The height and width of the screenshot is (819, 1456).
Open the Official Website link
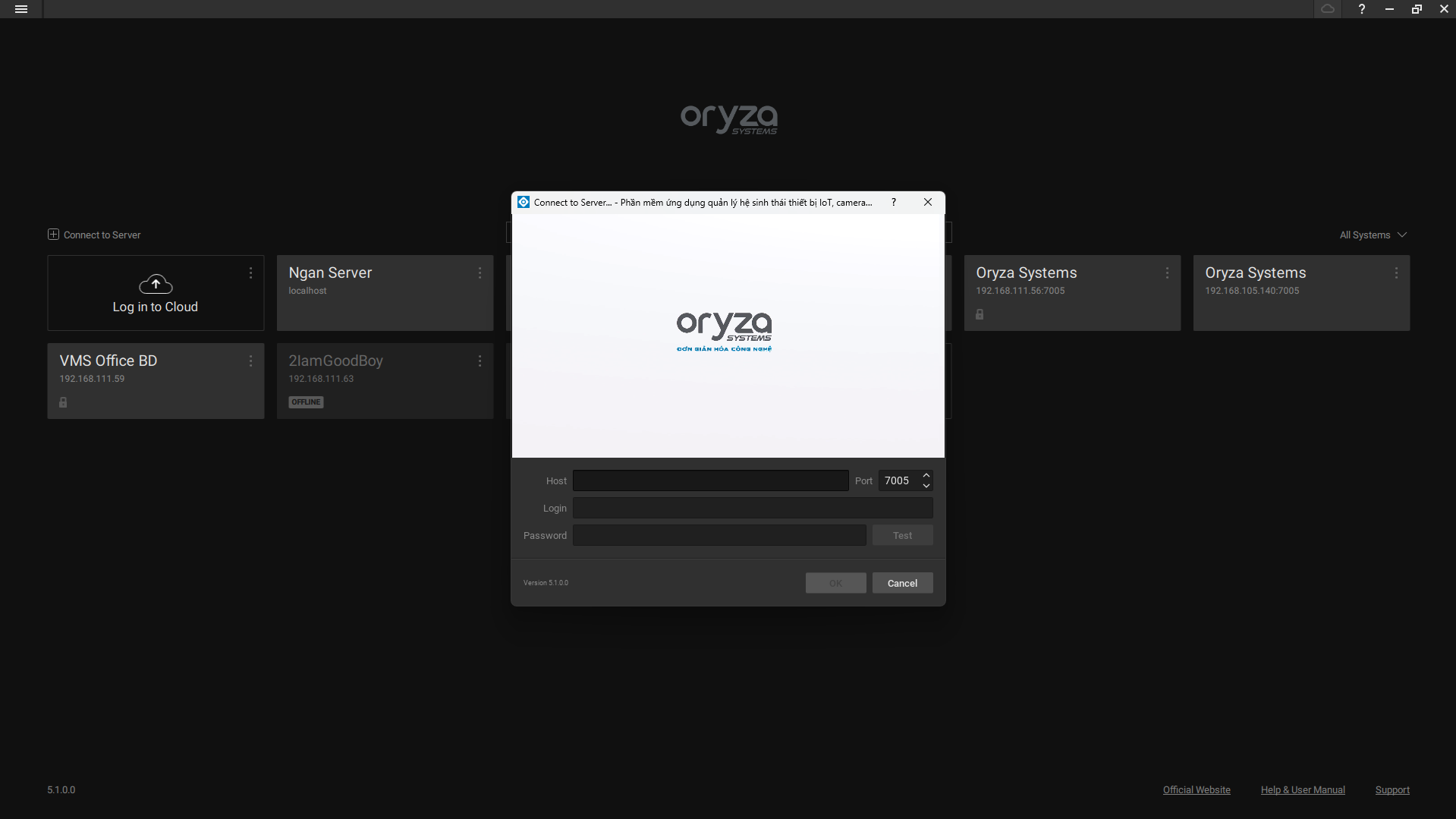(1197, 789)
